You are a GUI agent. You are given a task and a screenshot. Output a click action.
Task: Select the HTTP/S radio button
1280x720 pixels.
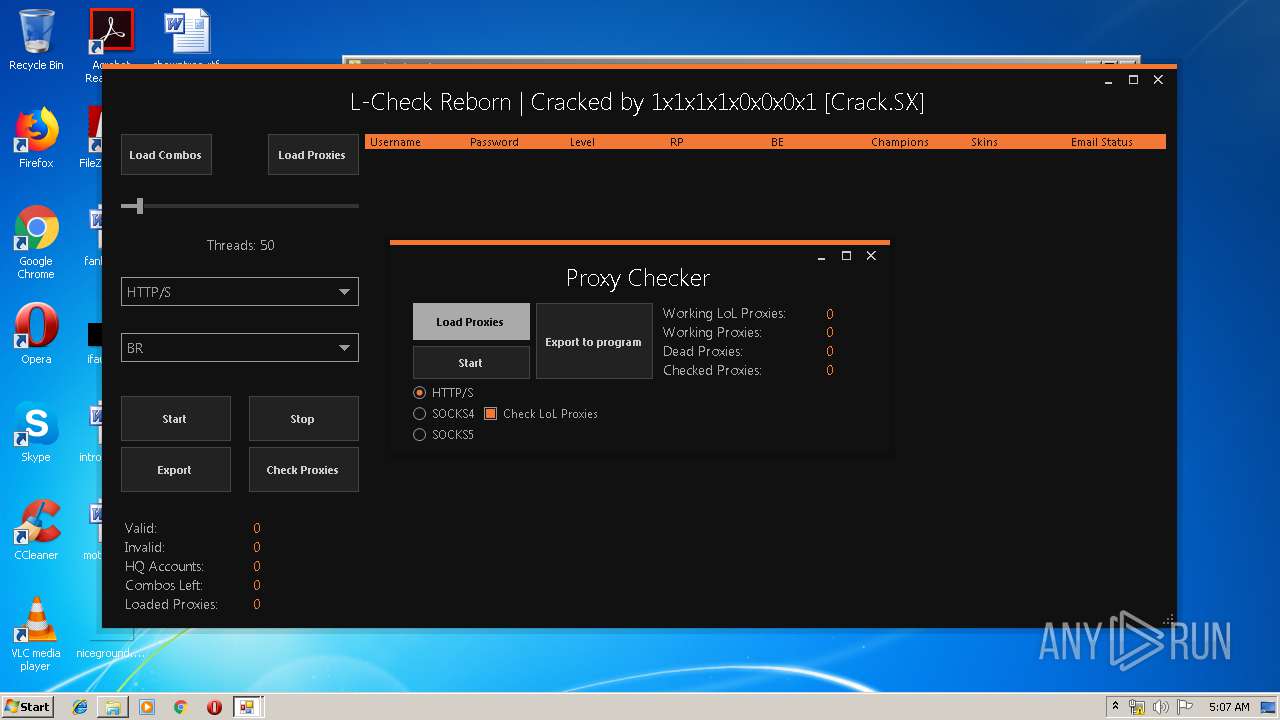(x=420, y=393)
